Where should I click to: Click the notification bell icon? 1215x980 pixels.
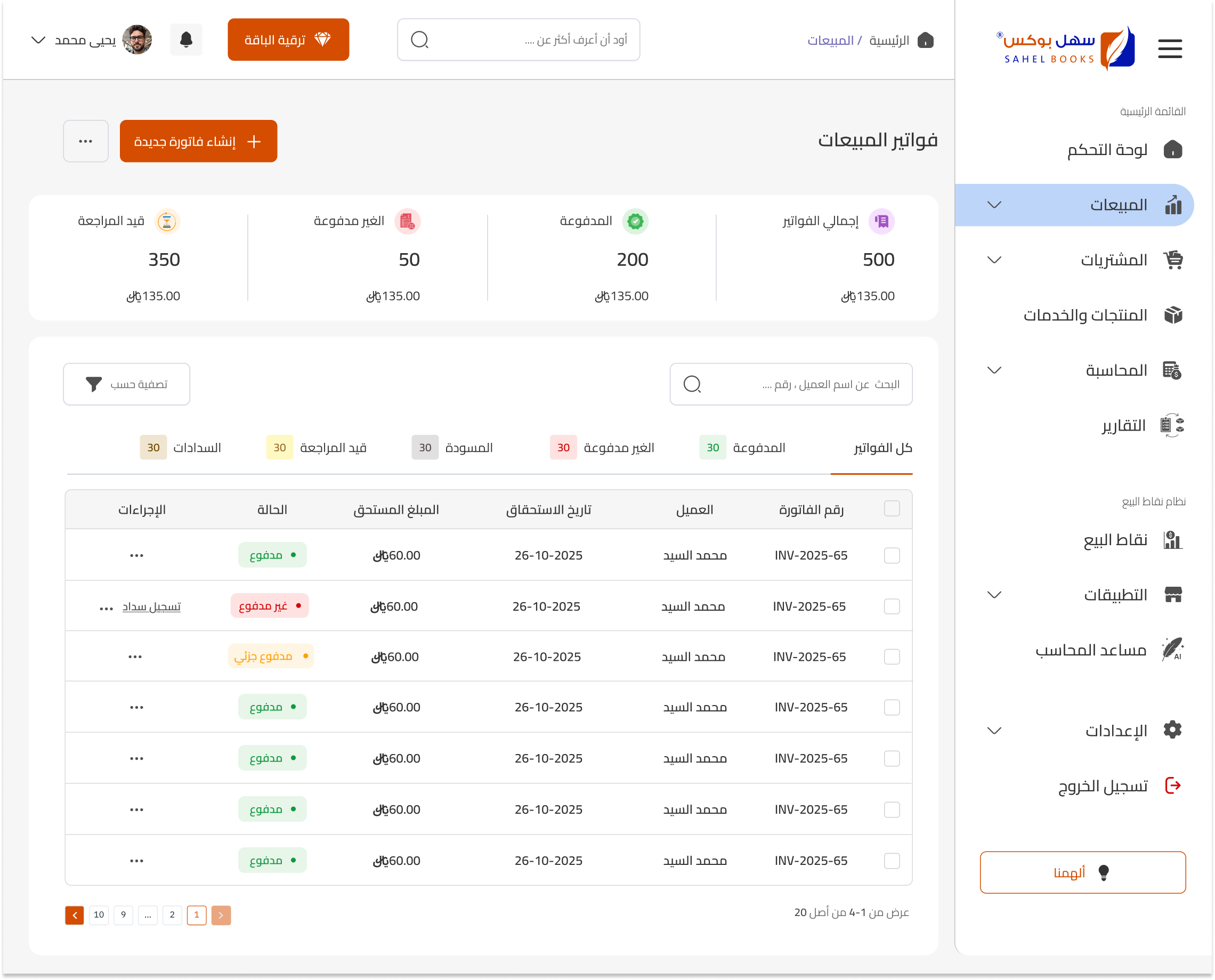186,39
